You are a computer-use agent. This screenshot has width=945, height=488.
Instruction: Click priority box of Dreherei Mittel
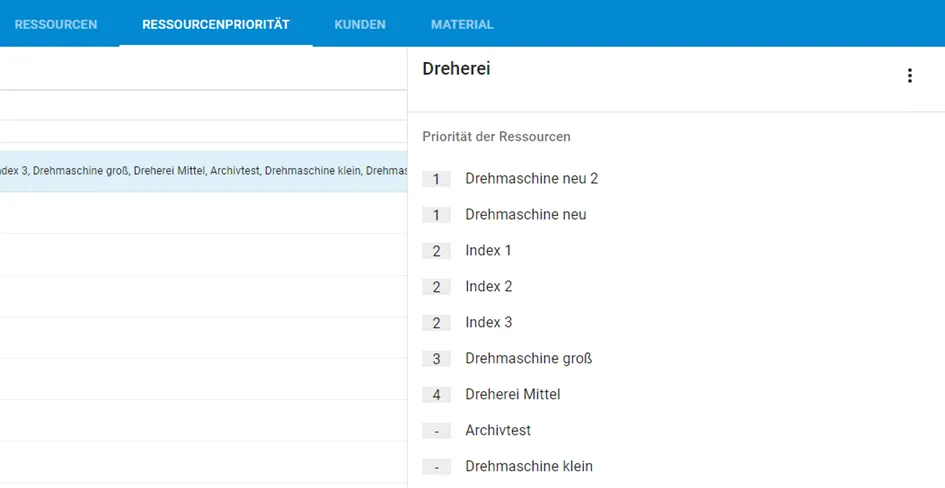coord(436,395)
